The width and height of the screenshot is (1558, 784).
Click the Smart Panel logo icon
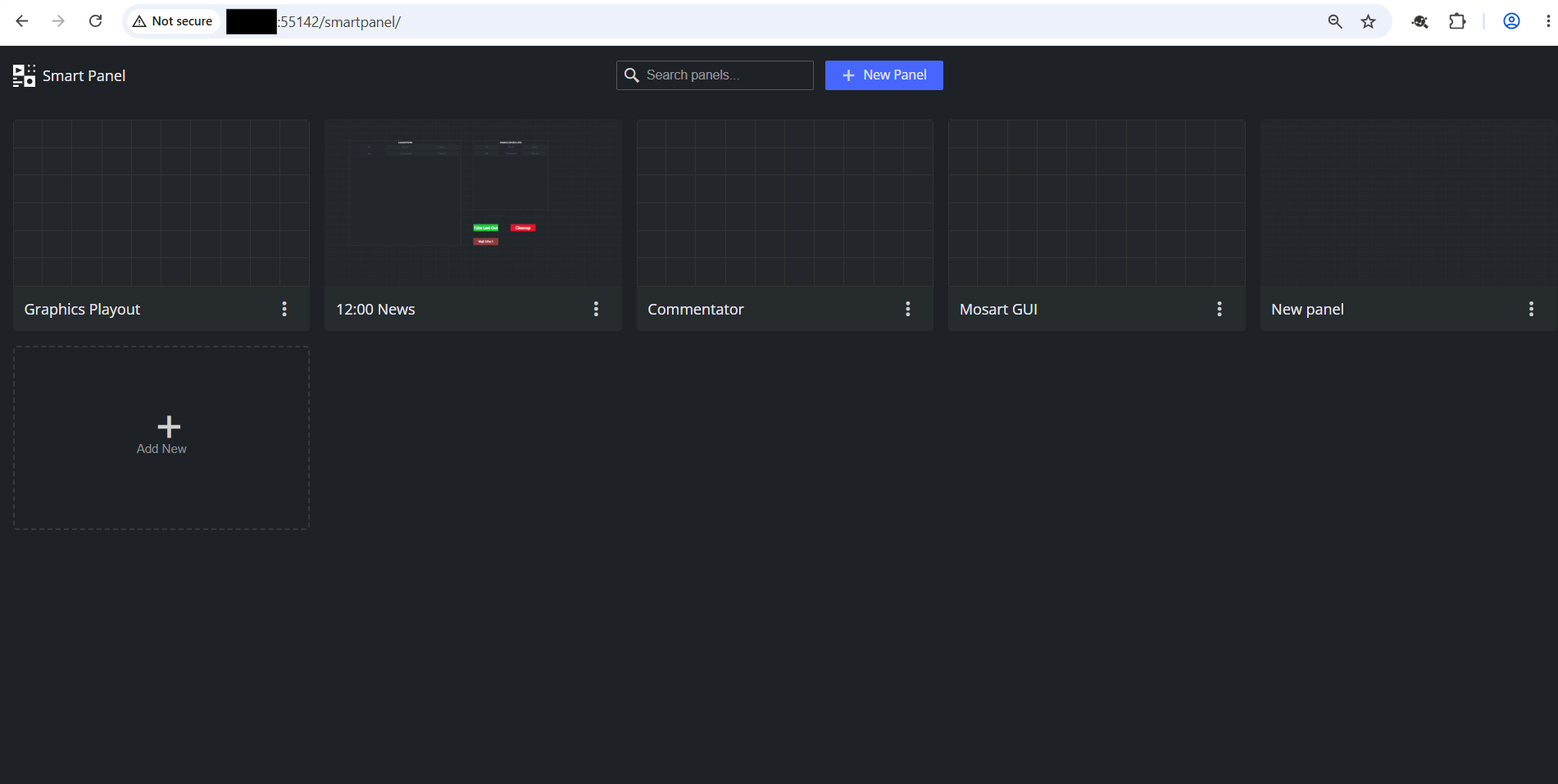point(25,75)
